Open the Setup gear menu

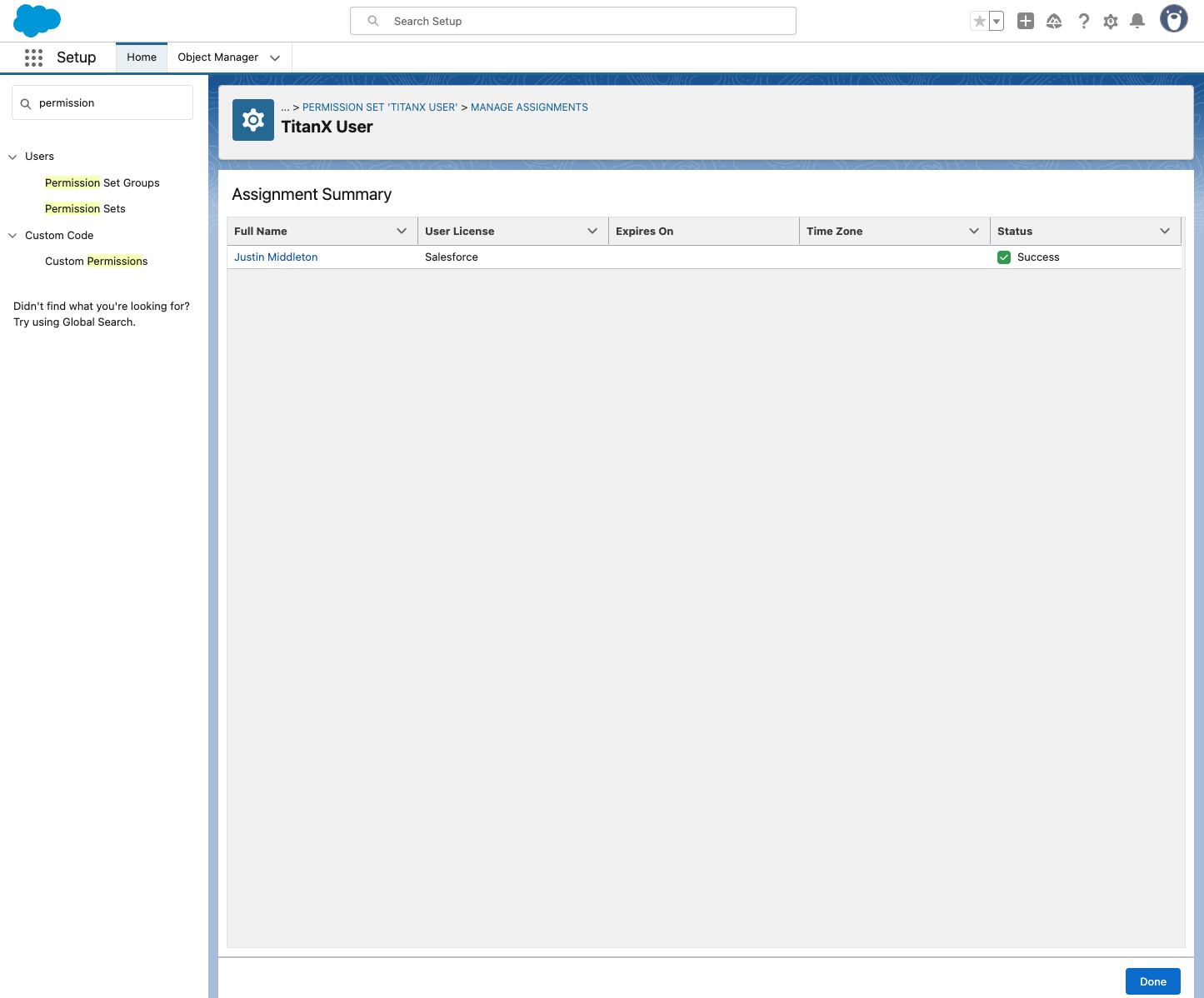pos(1111,22)
